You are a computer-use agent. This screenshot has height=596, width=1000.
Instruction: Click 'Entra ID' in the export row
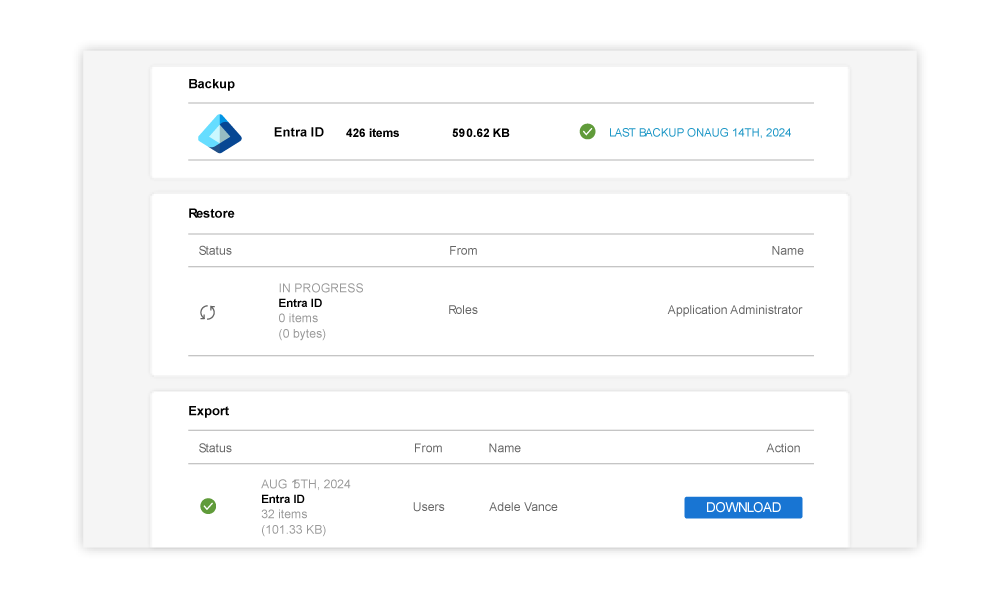pos(283,499)
